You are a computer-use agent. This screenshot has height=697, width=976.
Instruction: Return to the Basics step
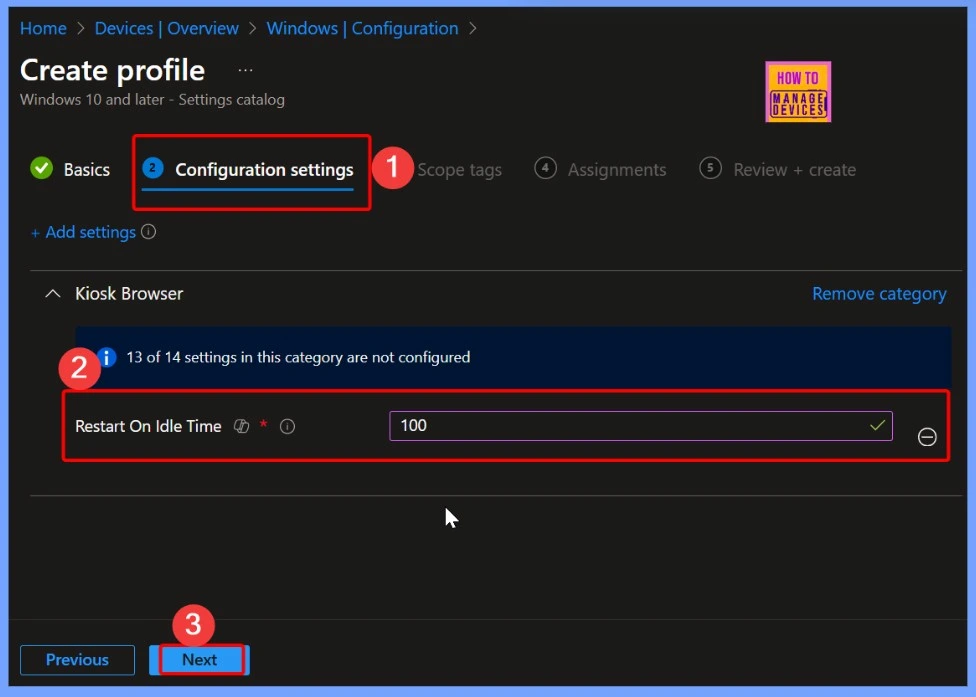pyautogui.click(x=70, y=169)
